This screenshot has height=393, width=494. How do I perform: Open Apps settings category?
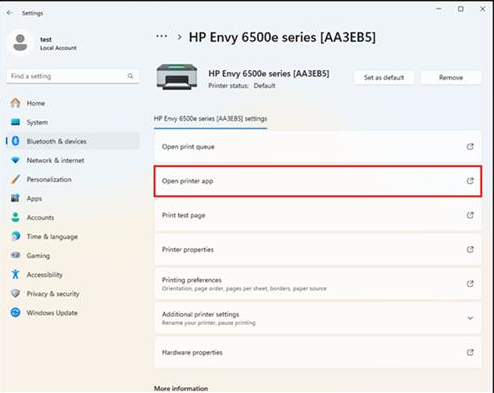pyautogui.click(x=72, y=198)
